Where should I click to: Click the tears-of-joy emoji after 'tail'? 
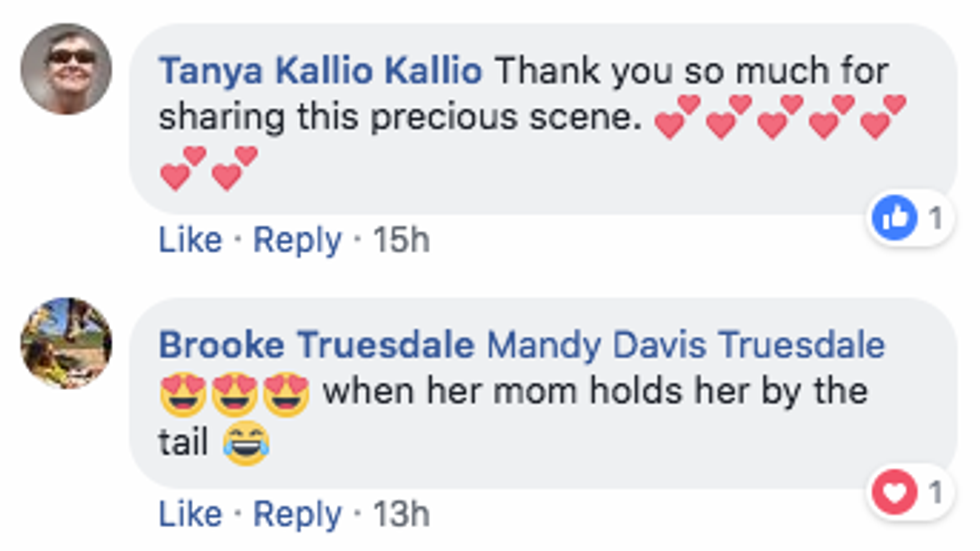pos(246,442)
